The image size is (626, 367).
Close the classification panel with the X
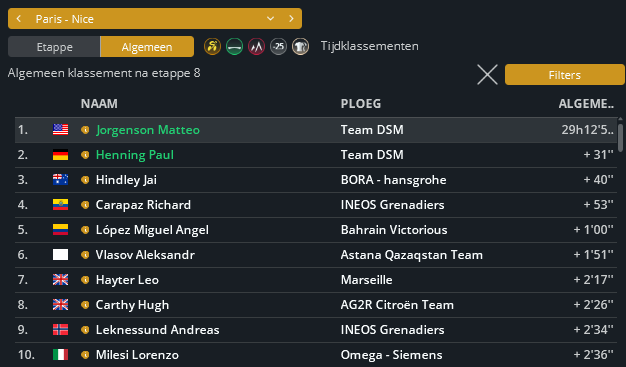pos(487,75)
